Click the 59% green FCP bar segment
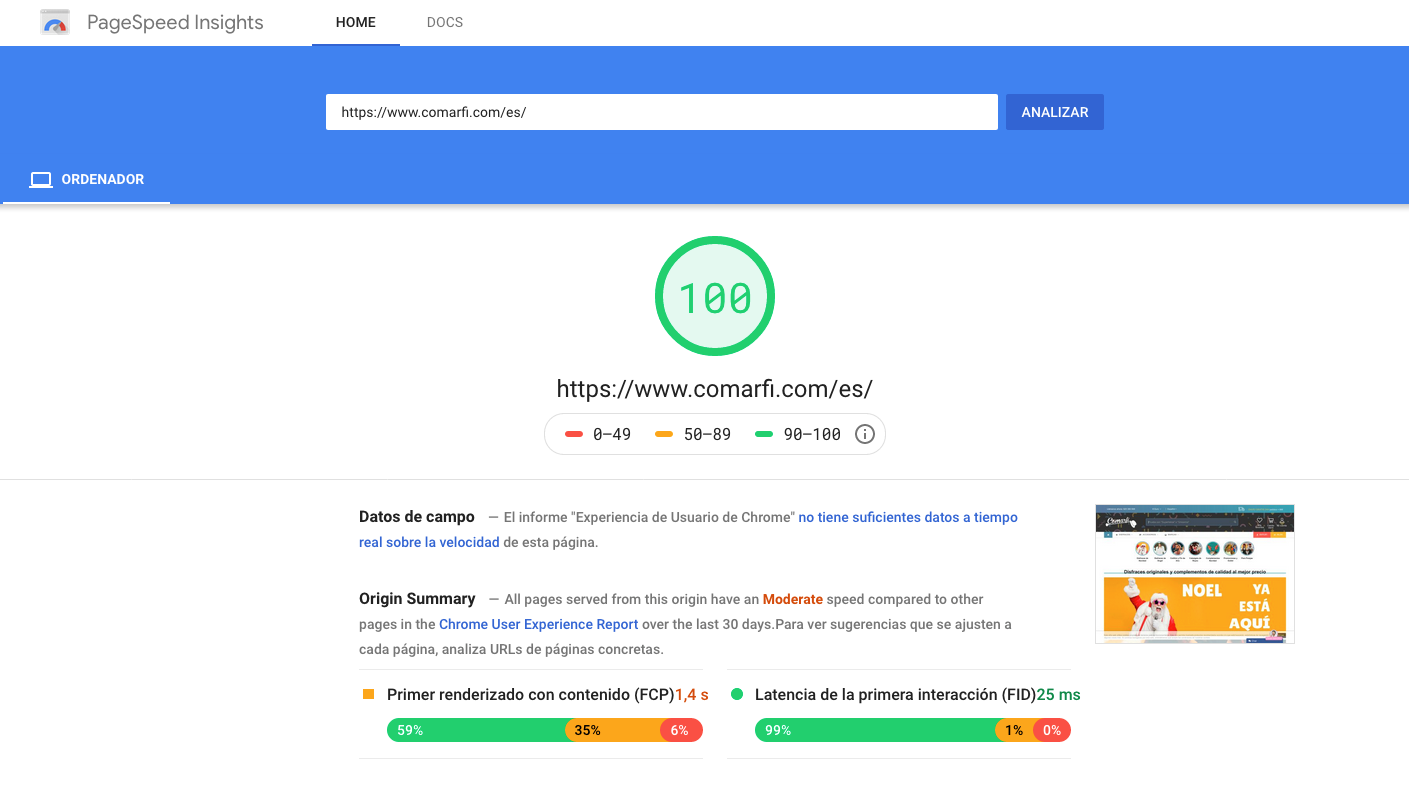Screen dimensions: 1409x808 coord(476,730)
